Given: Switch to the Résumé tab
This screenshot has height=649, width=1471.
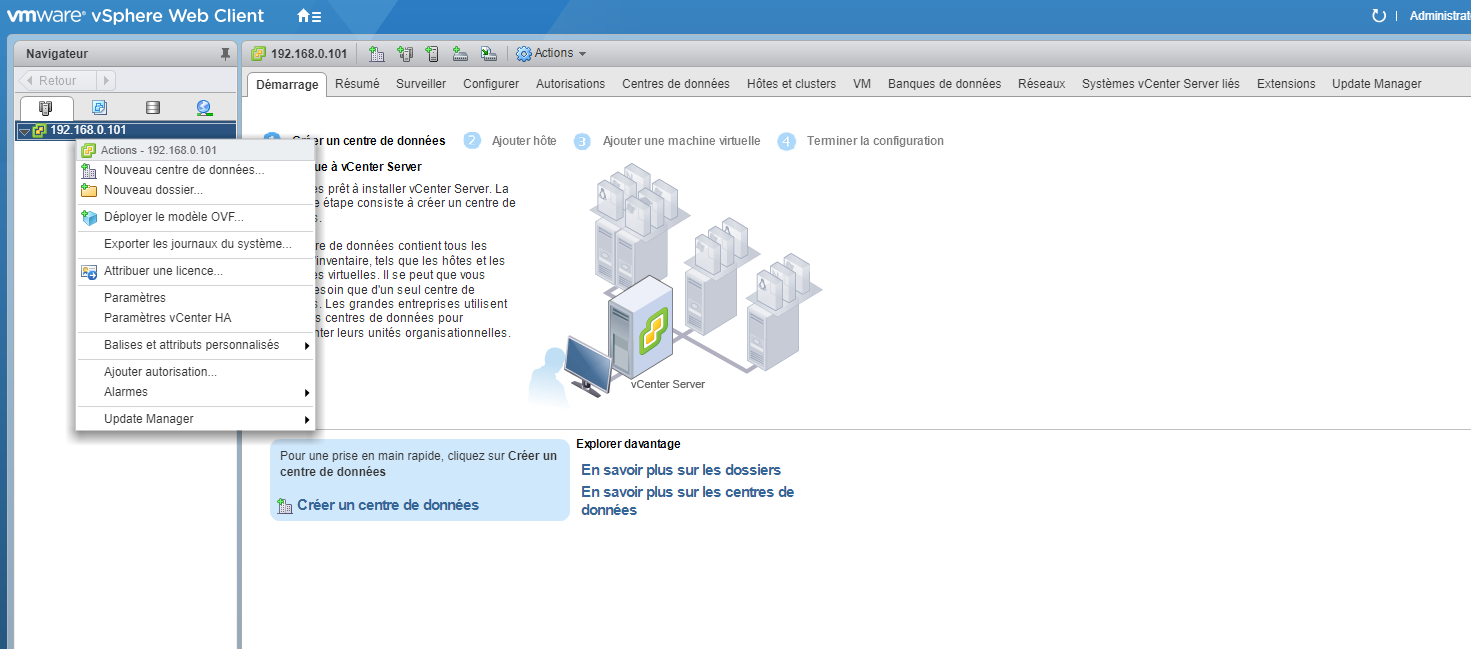Looking at the screenshot, I should click(357, 84).
